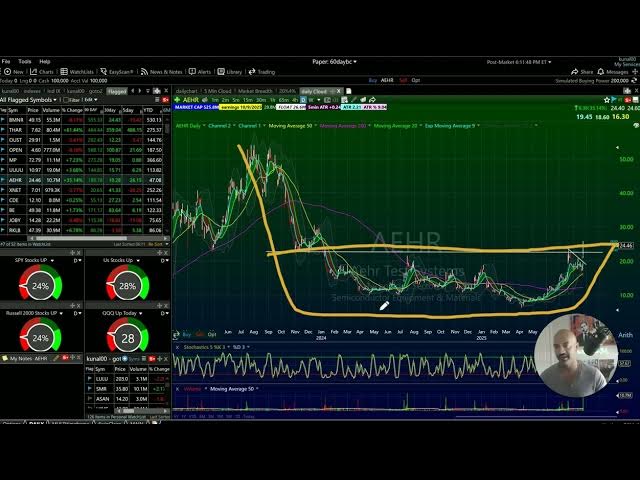Select the MP row in watchlist
Image resolution: width=640 pixels, height=480 pixels.
pyautogui.click(x=82, y=160)
